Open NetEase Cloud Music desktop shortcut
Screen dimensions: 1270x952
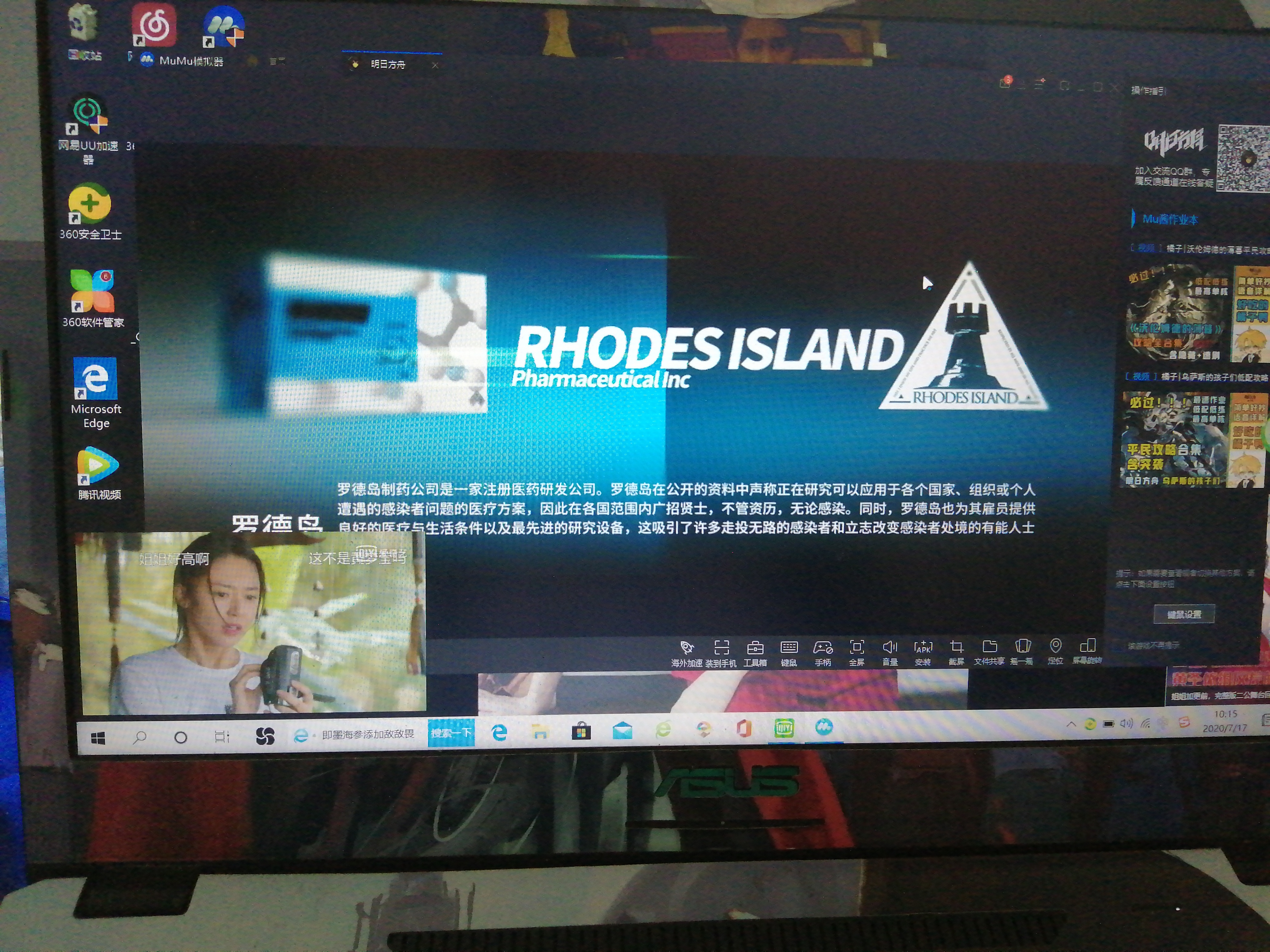[154, 26]
